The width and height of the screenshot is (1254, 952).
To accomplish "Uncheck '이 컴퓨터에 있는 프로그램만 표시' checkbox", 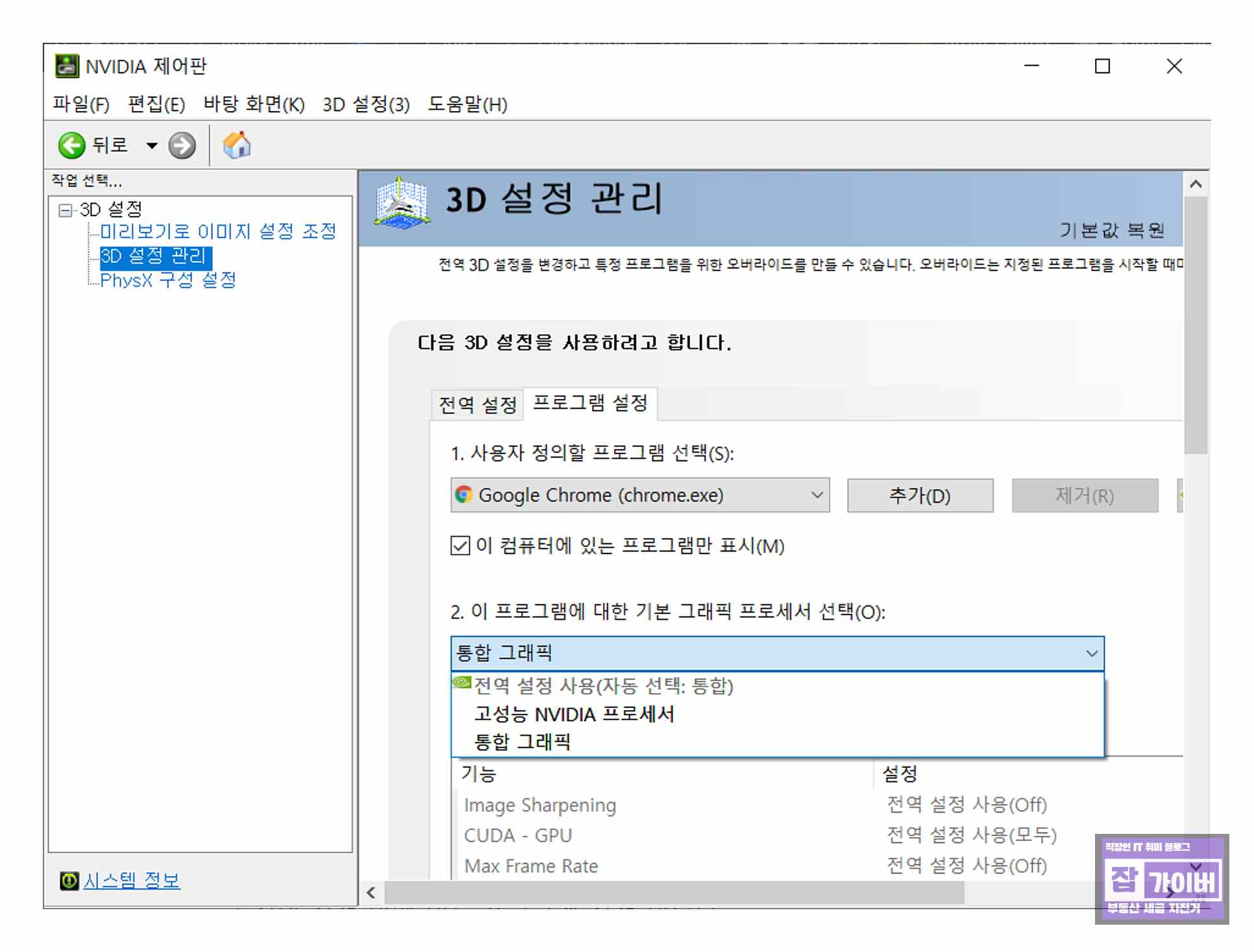I will 460,546.
